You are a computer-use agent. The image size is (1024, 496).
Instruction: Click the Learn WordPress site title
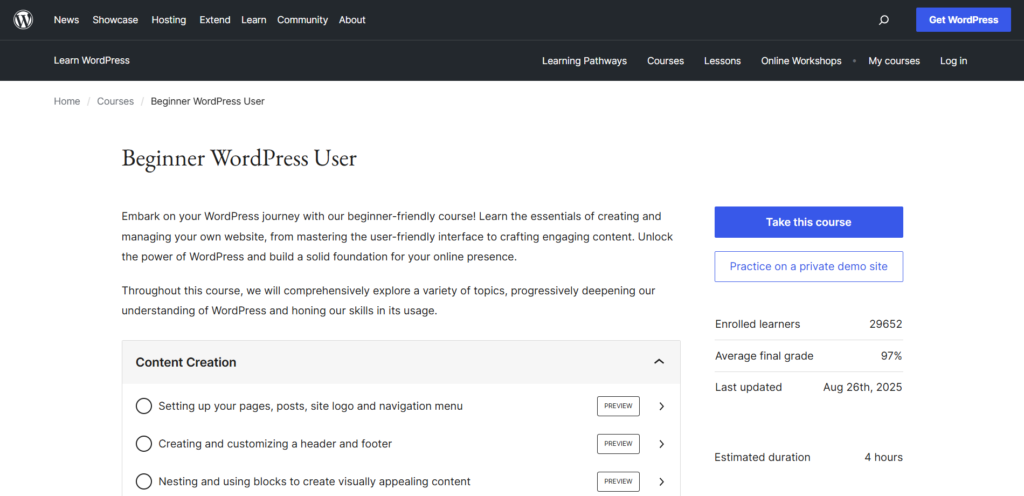(91, 60)
